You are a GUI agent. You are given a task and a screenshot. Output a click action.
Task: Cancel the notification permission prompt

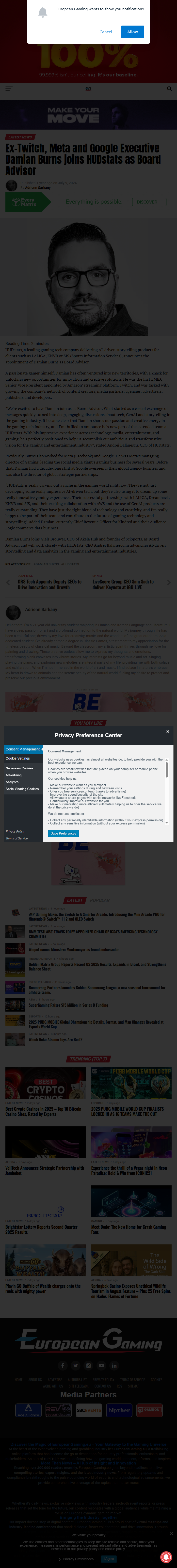point(106,32)
